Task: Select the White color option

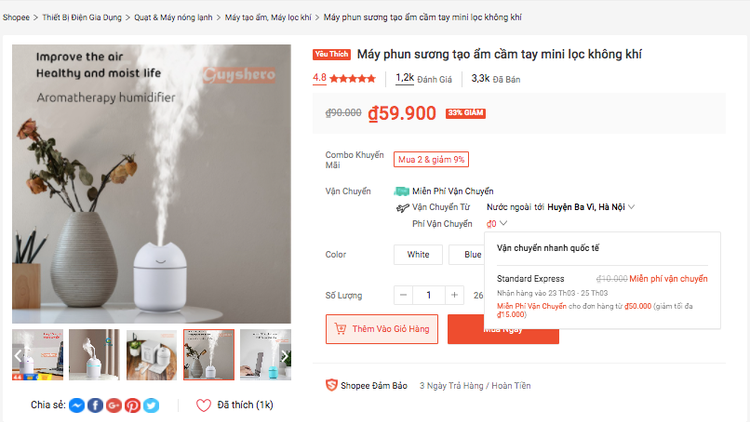Action: point(418,255)
